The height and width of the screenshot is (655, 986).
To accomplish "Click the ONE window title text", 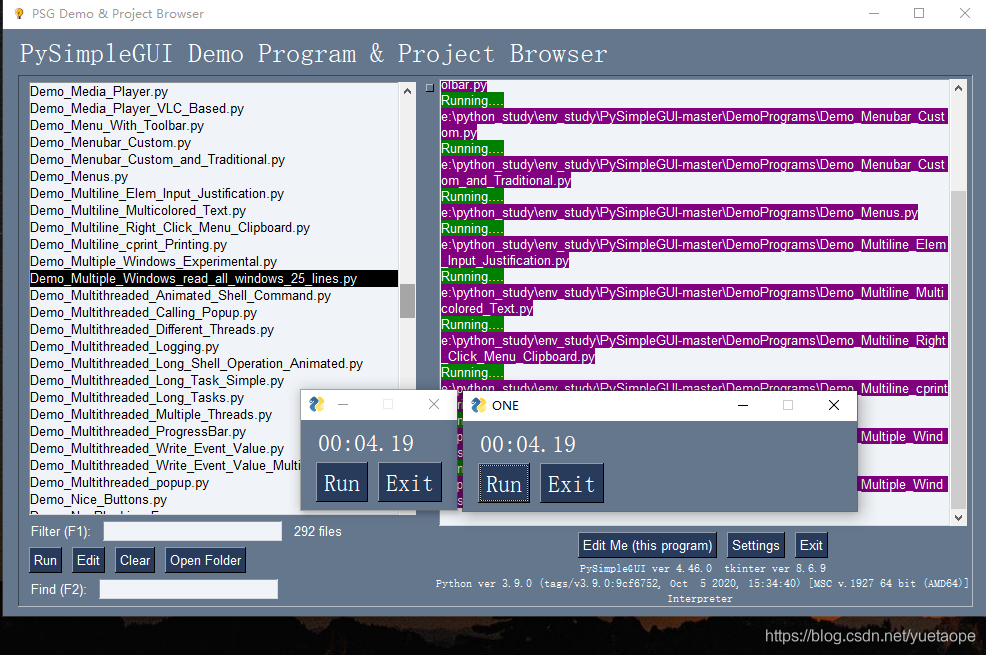I will [x=505, y=405].
